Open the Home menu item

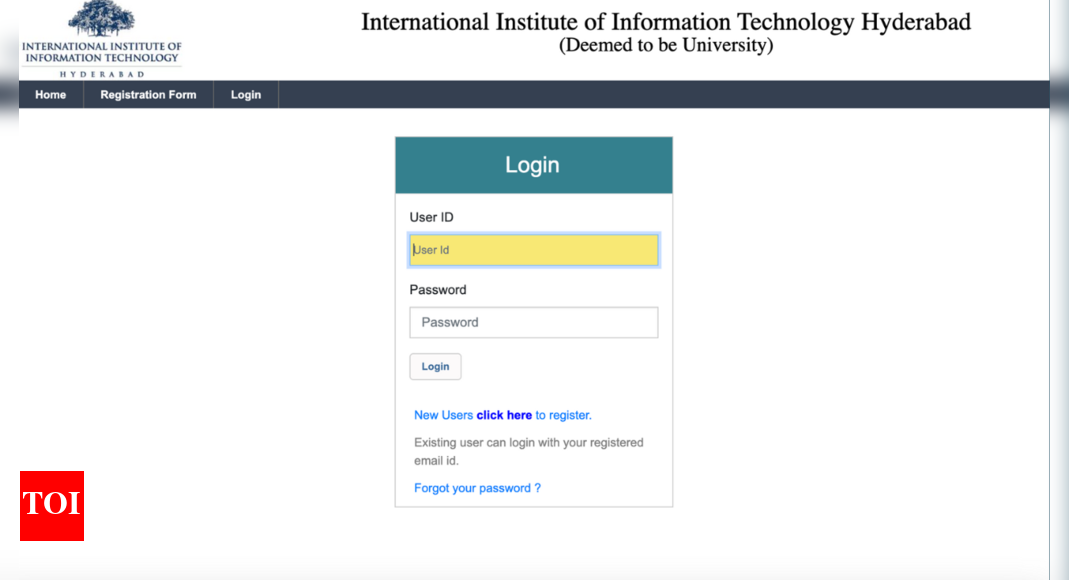point(50,95)
